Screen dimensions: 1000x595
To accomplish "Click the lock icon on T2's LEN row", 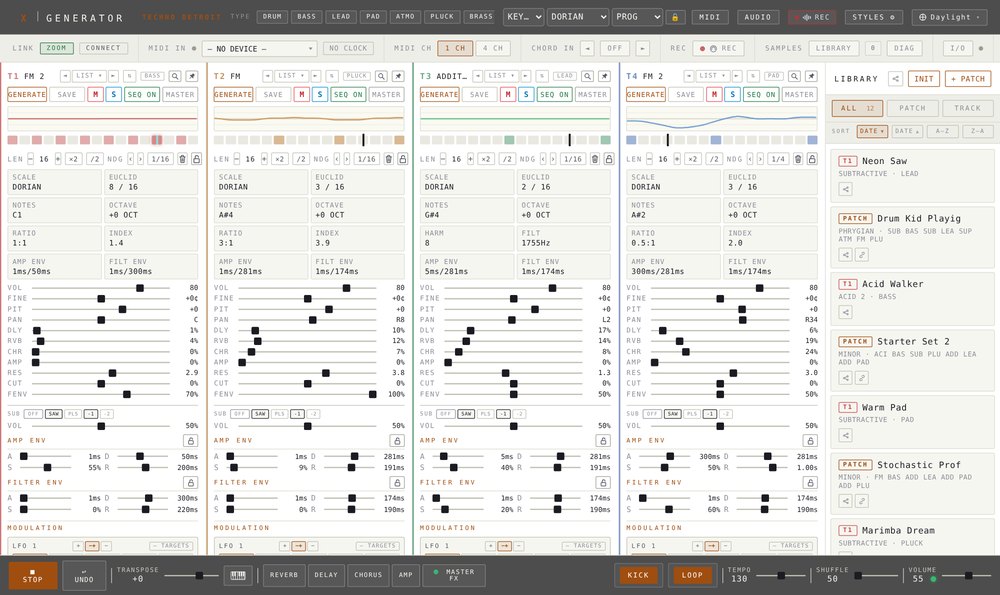I will 402,159.
